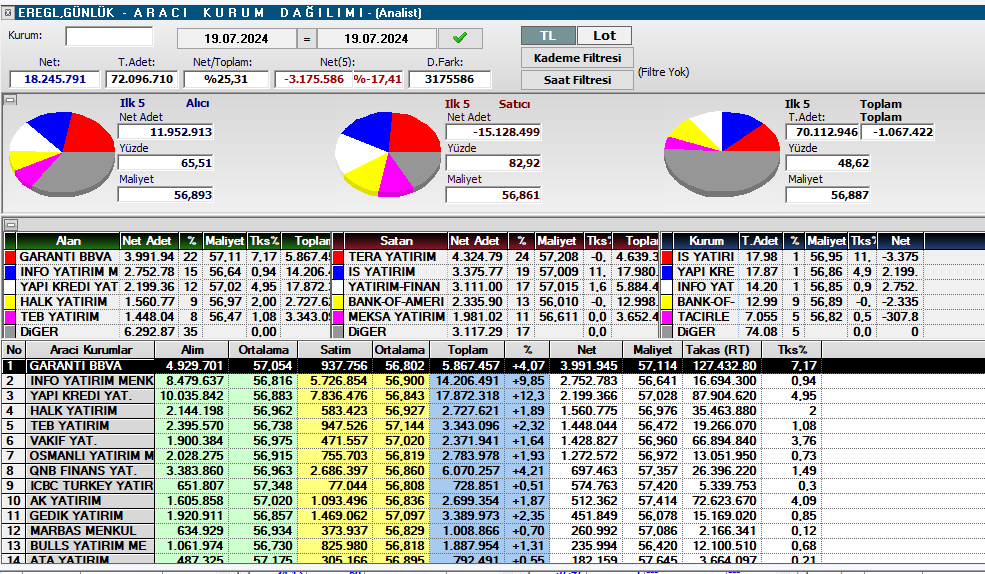The image size is (985, 574).
Task: Sort main table by Net column
Action: [586, 350]
